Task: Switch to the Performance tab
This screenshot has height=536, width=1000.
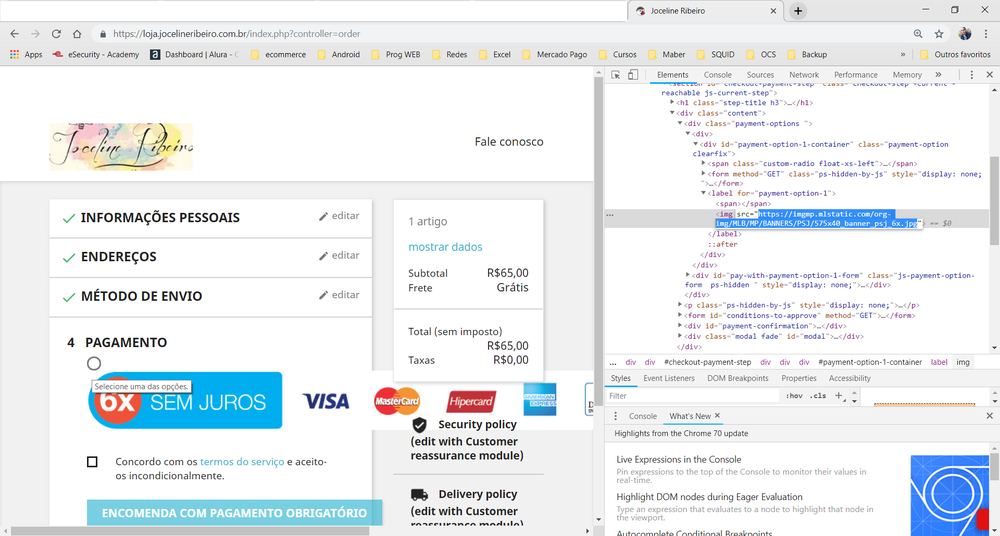Action: coord(855,75)
